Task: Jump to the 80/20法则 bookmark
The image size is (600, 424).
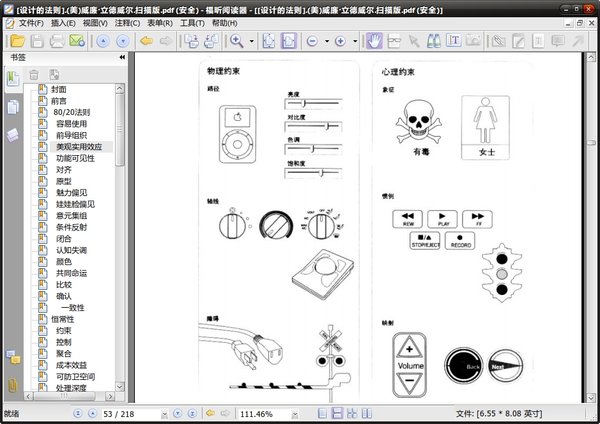Action: (x=72, y=112)
